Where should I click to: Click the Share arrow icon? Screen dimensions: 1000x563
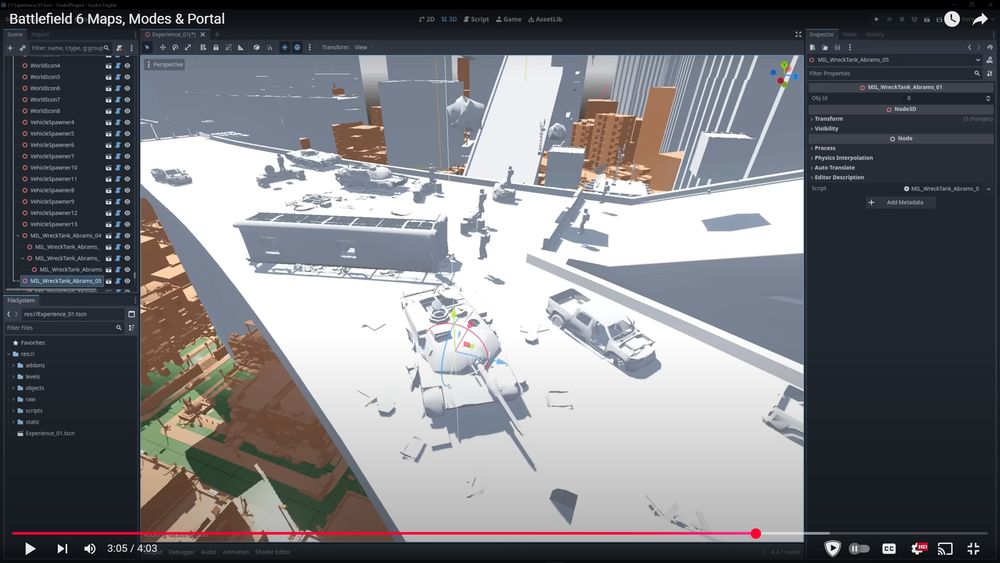click(980, 19)
